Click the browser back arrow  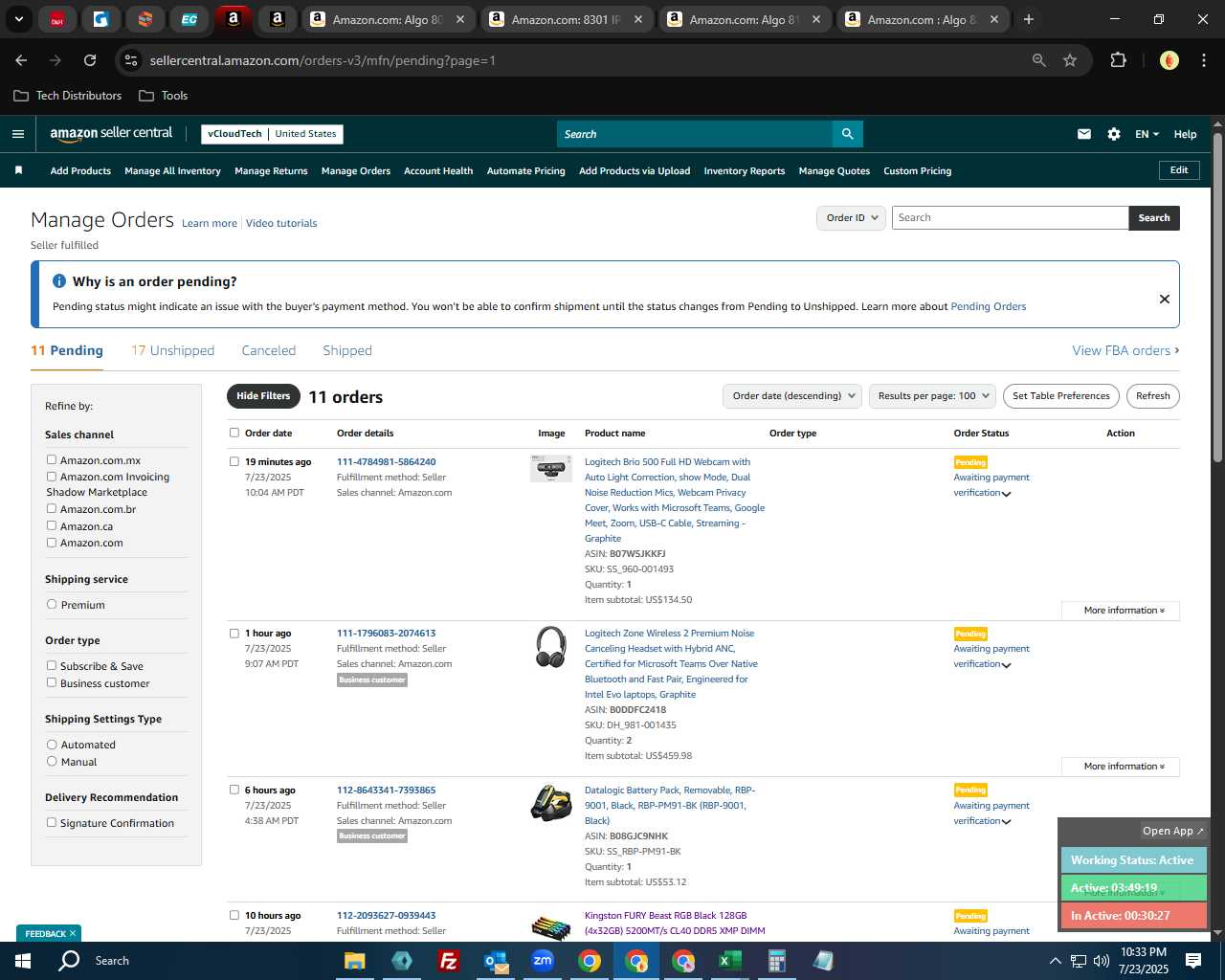click(x=21, y=60)
